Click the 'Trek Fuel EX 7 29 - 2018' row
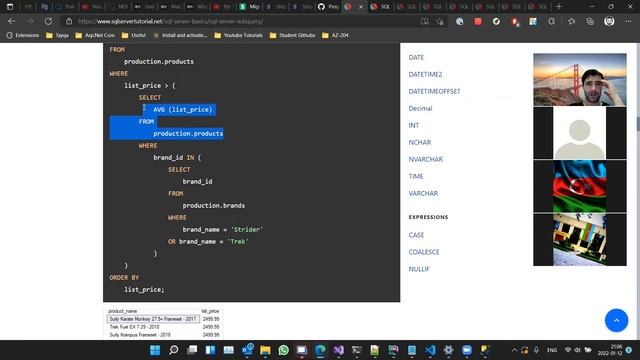 (163, 327)
